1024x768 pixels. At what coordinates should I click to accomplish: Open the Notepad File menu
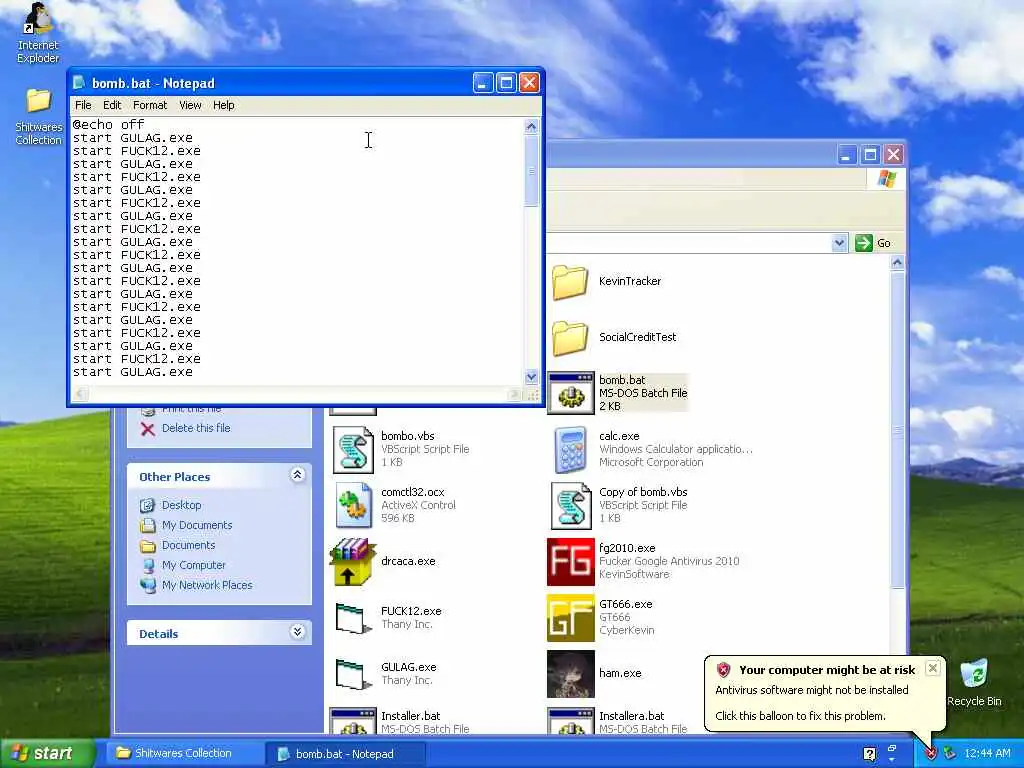click(83, 105)
